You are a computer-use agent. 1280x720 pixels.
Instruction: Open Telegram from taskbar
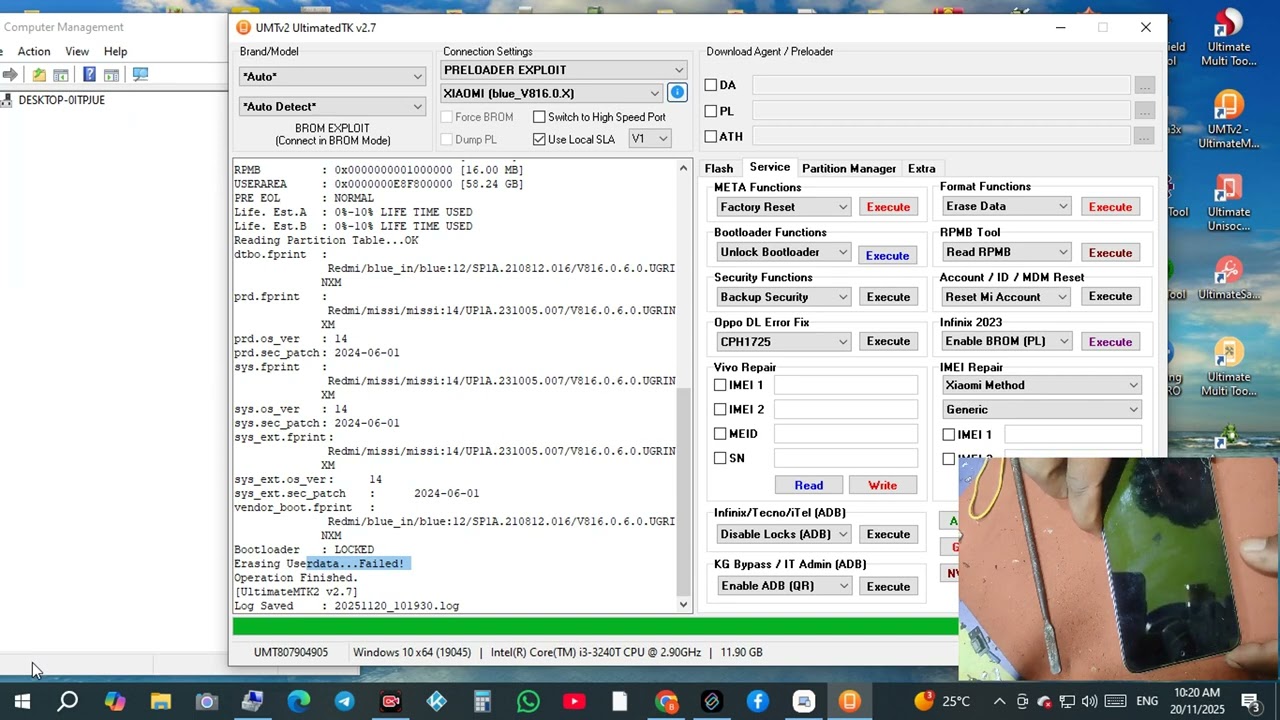(x=345, y=702)
